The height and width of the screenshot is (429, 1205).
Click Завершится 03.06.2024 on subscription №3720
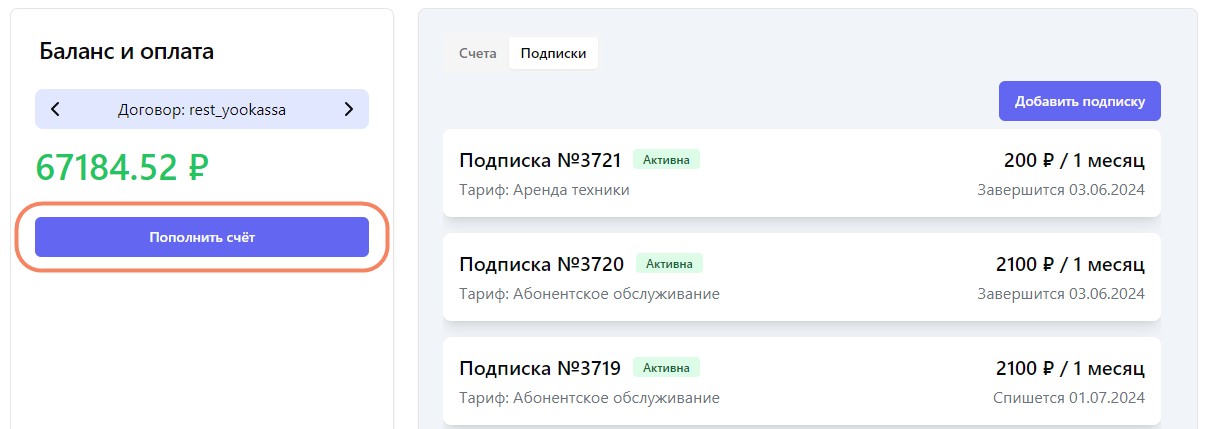pyautogui.click(x=1061, y=294)
